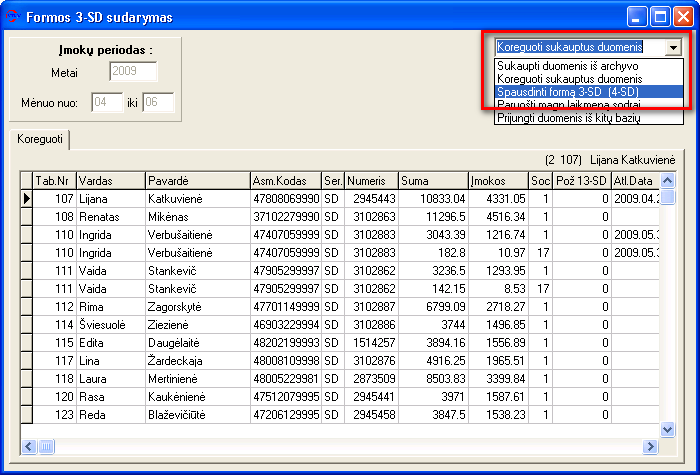Screen dimensions: 700x475
Task: Click the Suma cell '3744'
Action: (433, 325)
